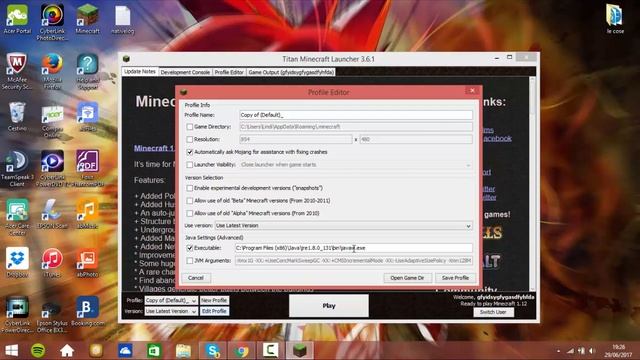
Task: Open the Use Latest Version dropdown in Profile Editor
Action: pos(344,226)
